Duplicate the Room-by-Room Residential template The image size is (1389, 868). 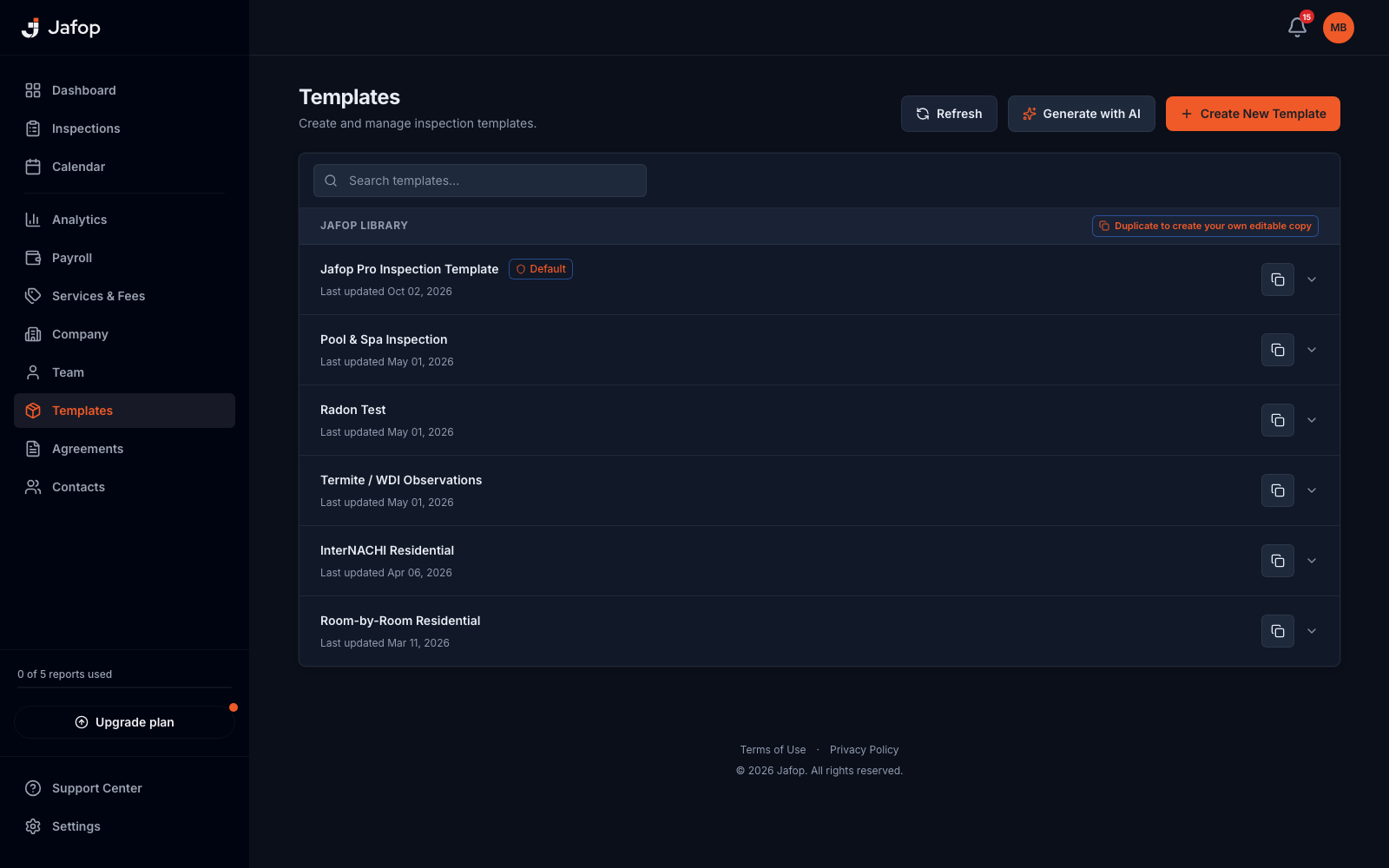[1278, 631]
